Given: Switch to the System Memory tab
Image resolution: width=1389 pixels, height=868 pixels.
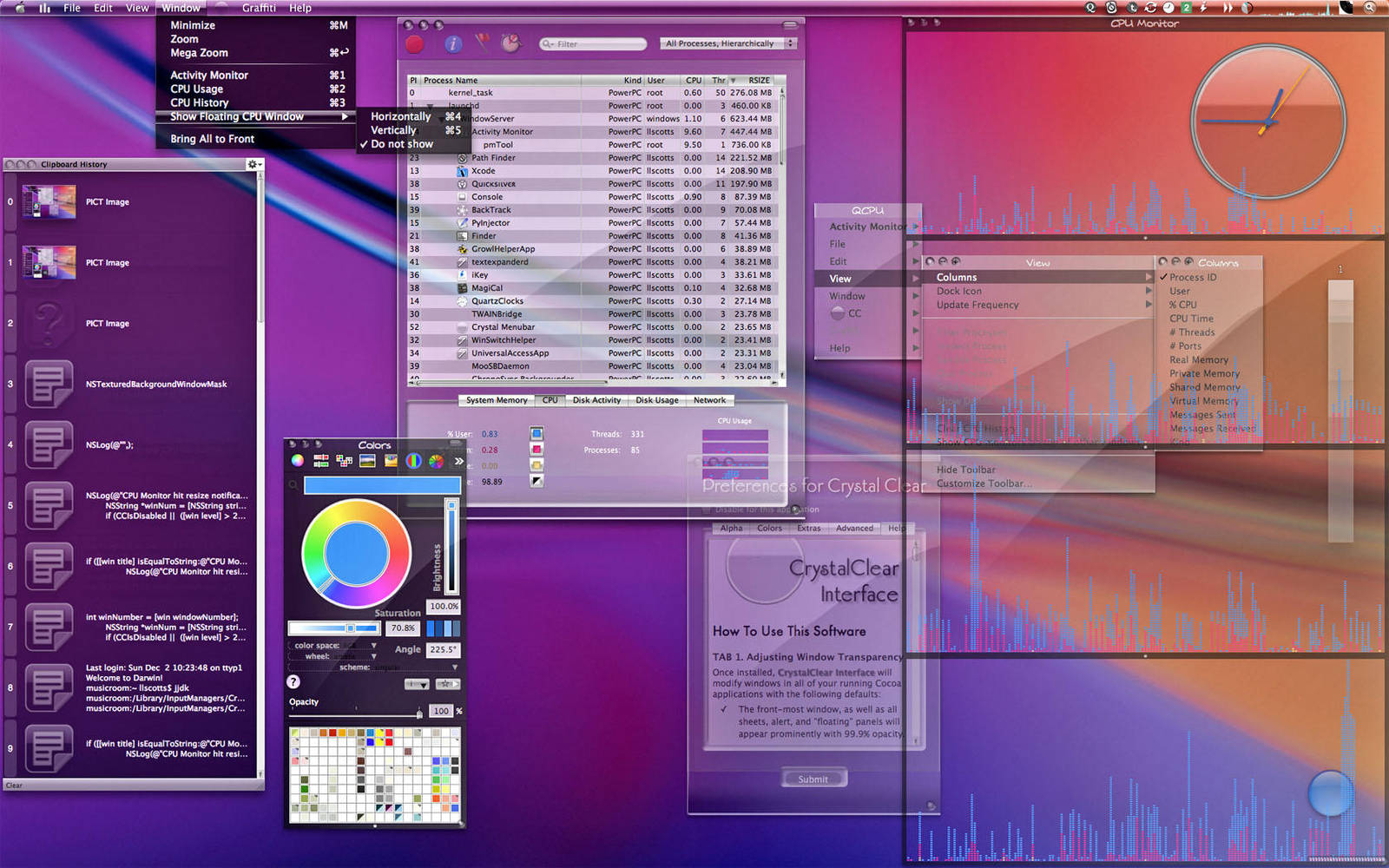Looking at the screenshot, I should point(497,400).
